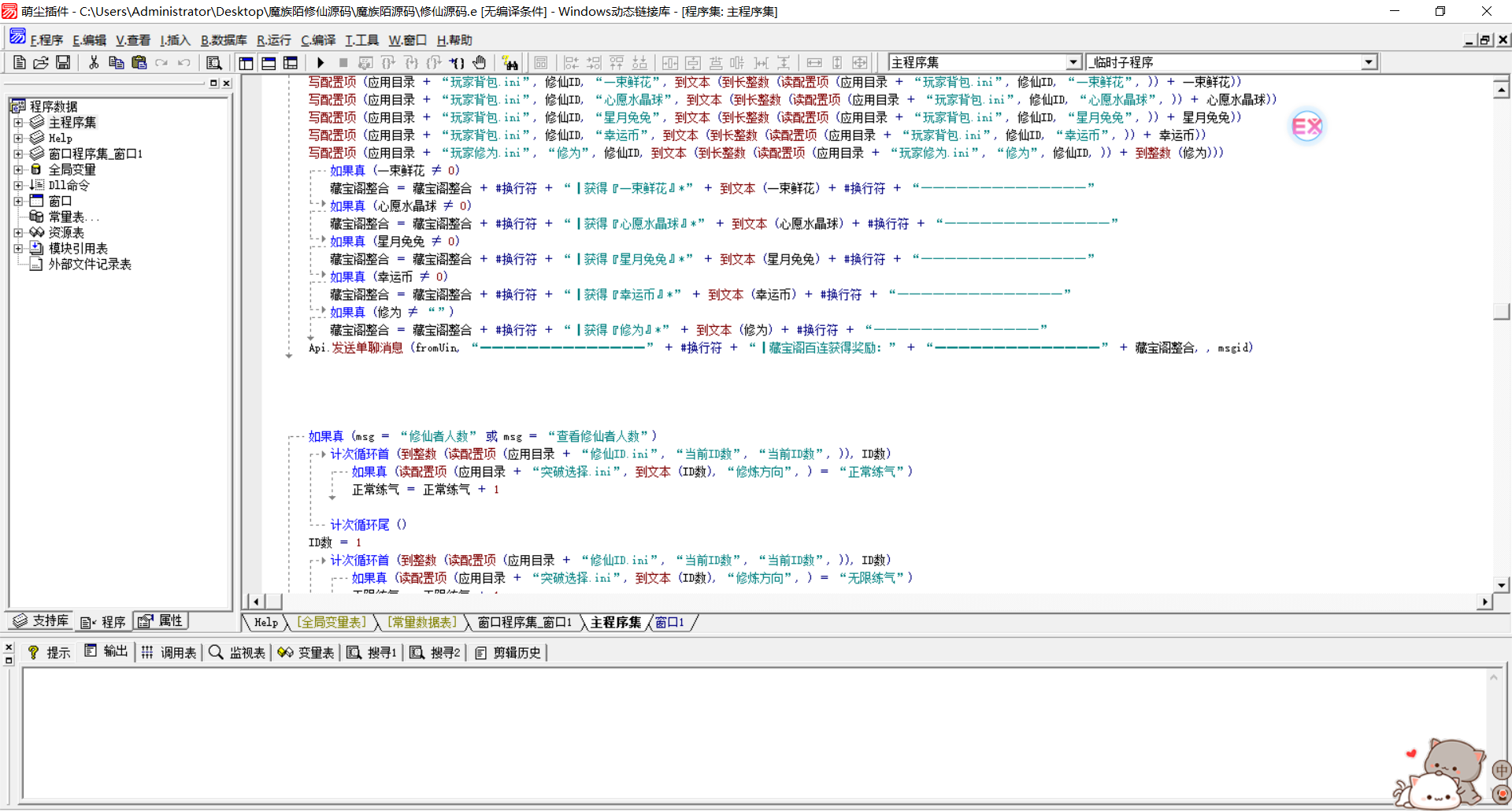Click the code editor vertical scrollbar thumb
The width and height of the screenshot is (1512, 811).
coord(1501,311)
